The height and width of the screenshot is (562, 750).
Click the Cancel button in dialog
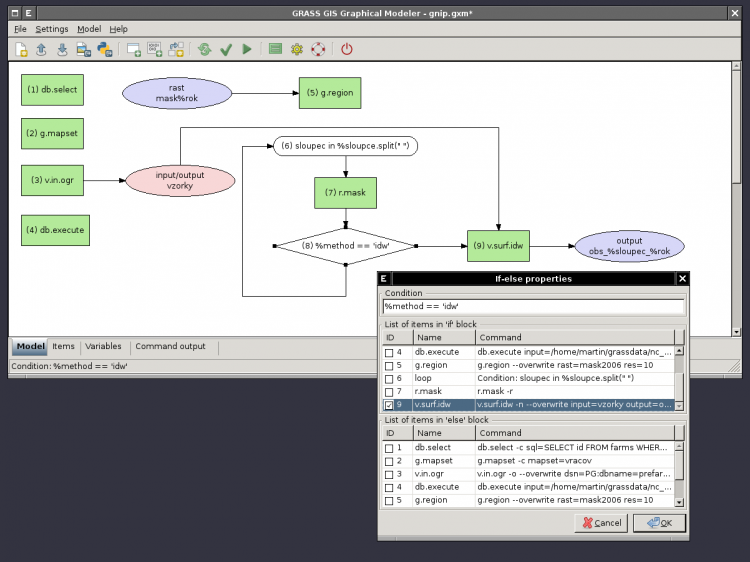(601, 523)
